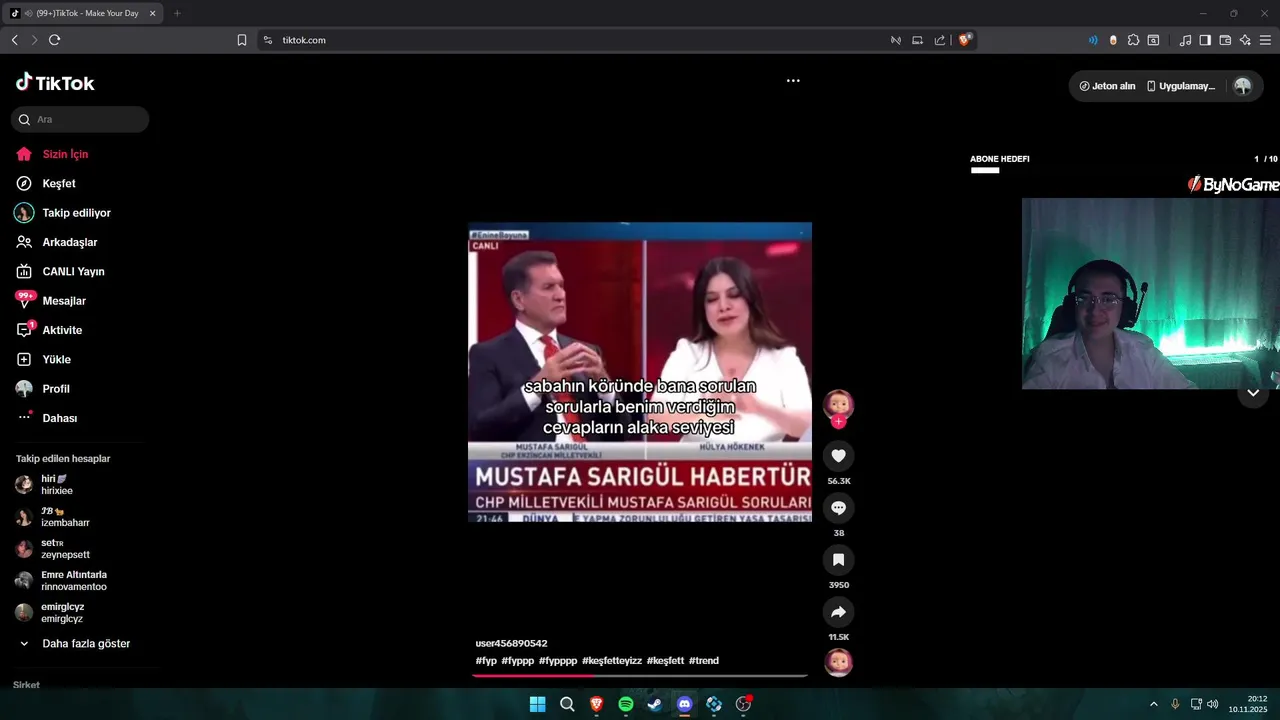The width and height of the screenshot is (1280, 720).
Task: Click the bookmark page icon
Action: click(x=242, y=40)
